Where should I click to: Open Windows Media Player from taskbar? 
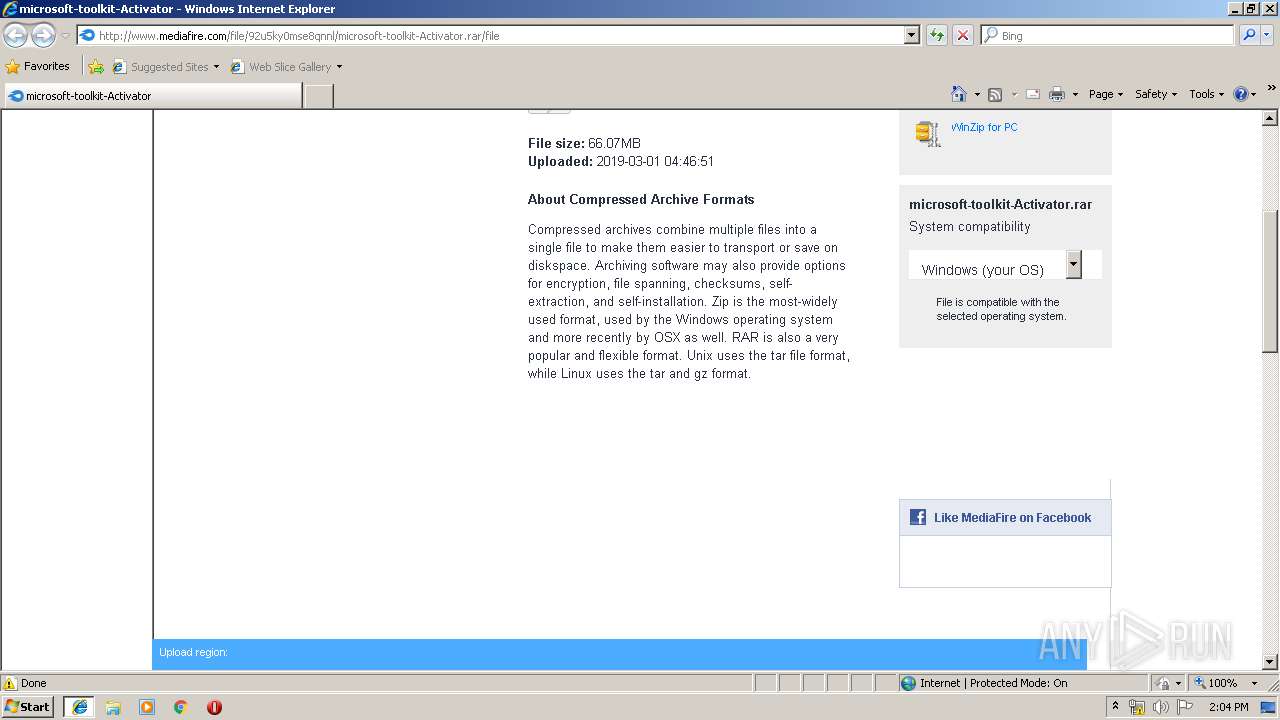147,707
